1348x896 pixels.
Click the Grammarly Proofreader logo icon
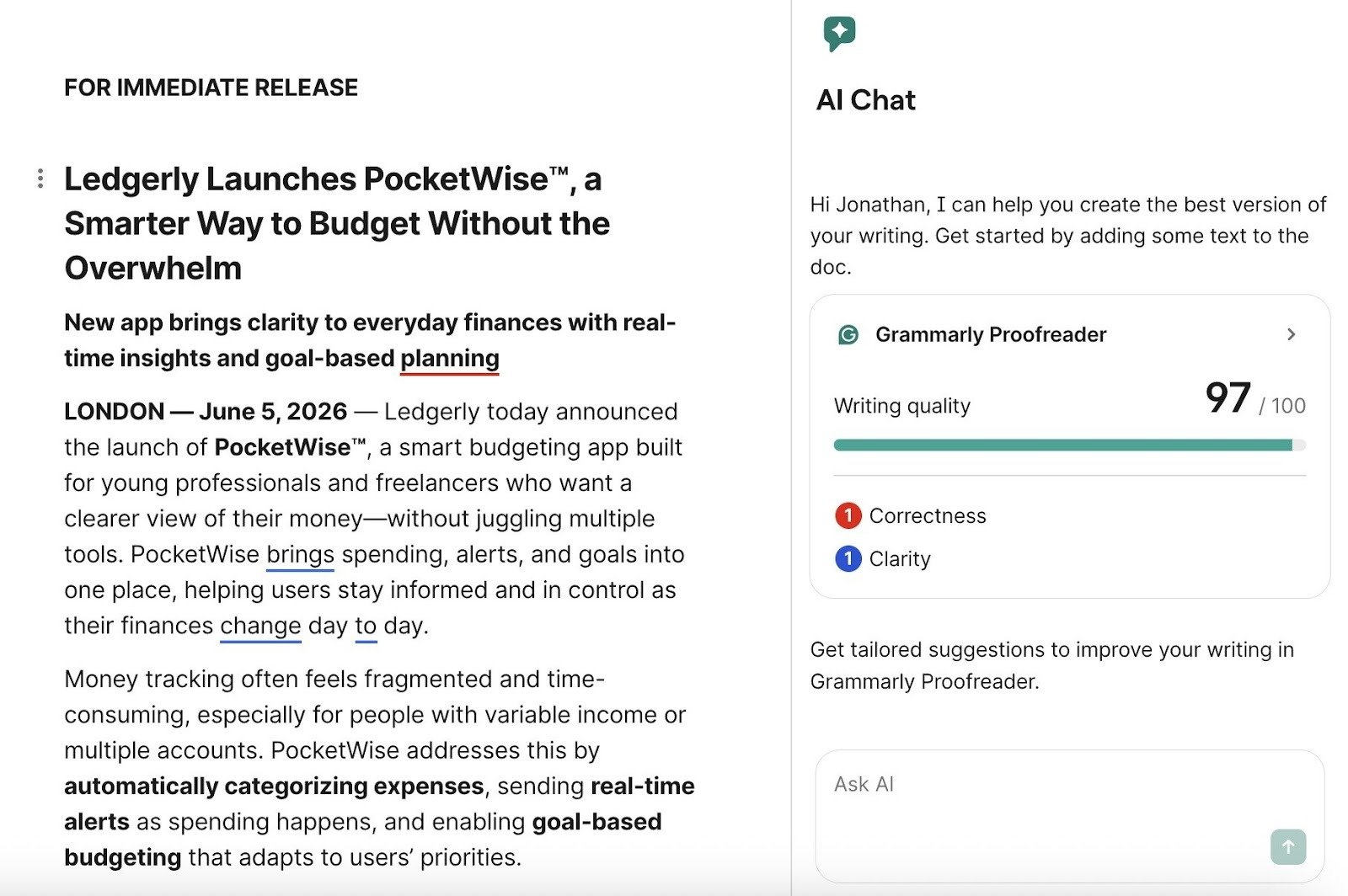[x=847, y=334]
